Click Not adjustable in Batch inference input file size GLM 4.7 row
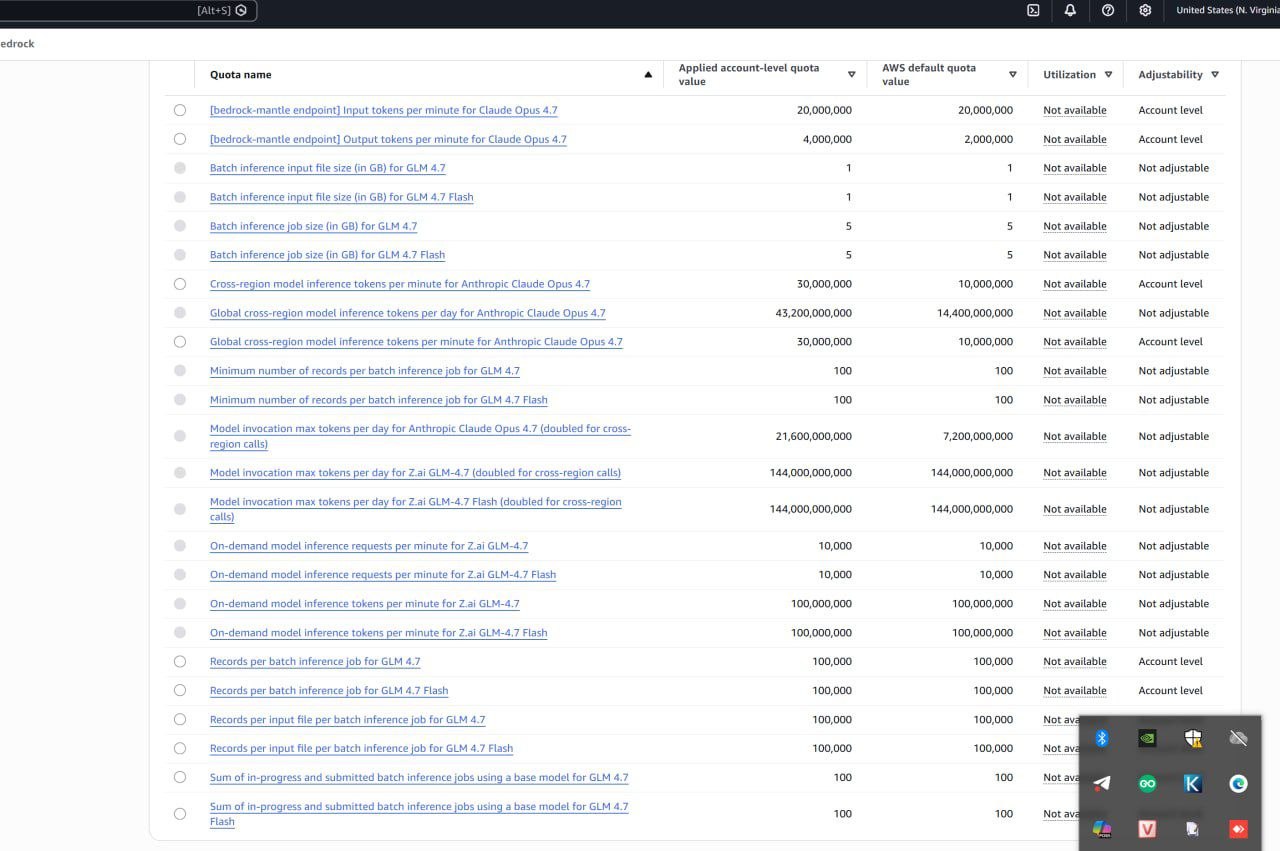This screenshot has height=851, width=1280. [1174, 168]
